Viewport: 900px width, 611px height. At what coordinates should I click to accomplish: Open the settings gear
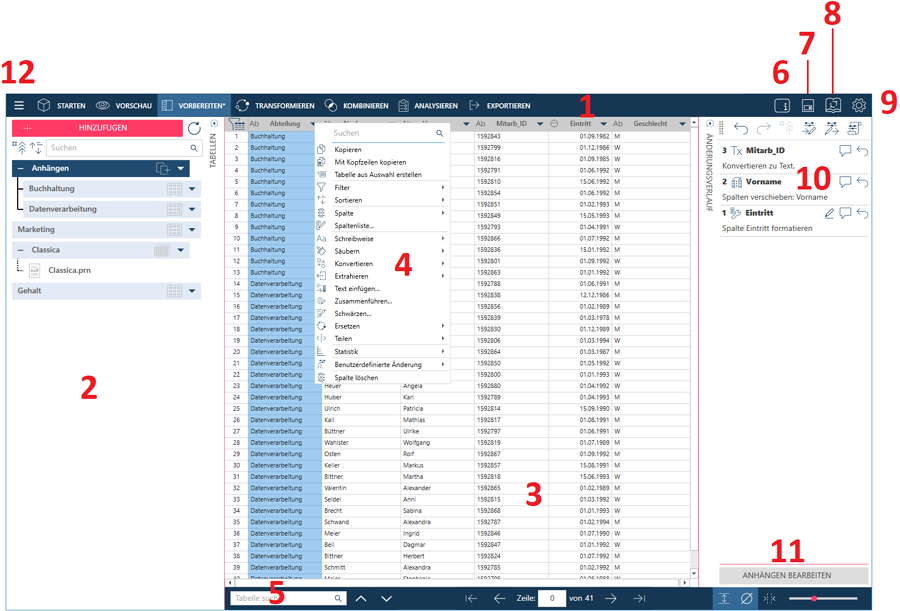(859, 105)
